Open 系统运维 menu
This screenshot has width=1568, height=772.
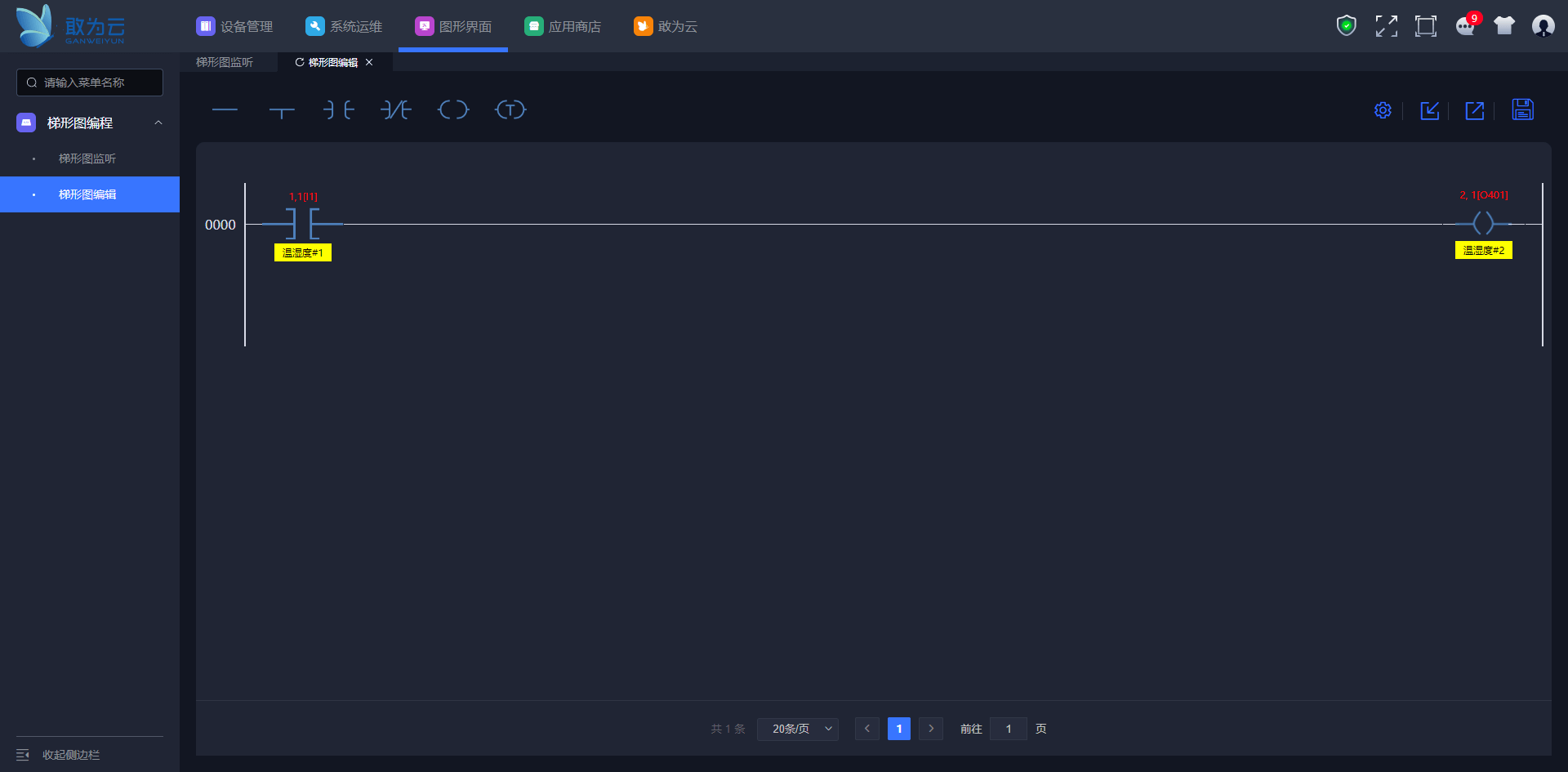344,26
